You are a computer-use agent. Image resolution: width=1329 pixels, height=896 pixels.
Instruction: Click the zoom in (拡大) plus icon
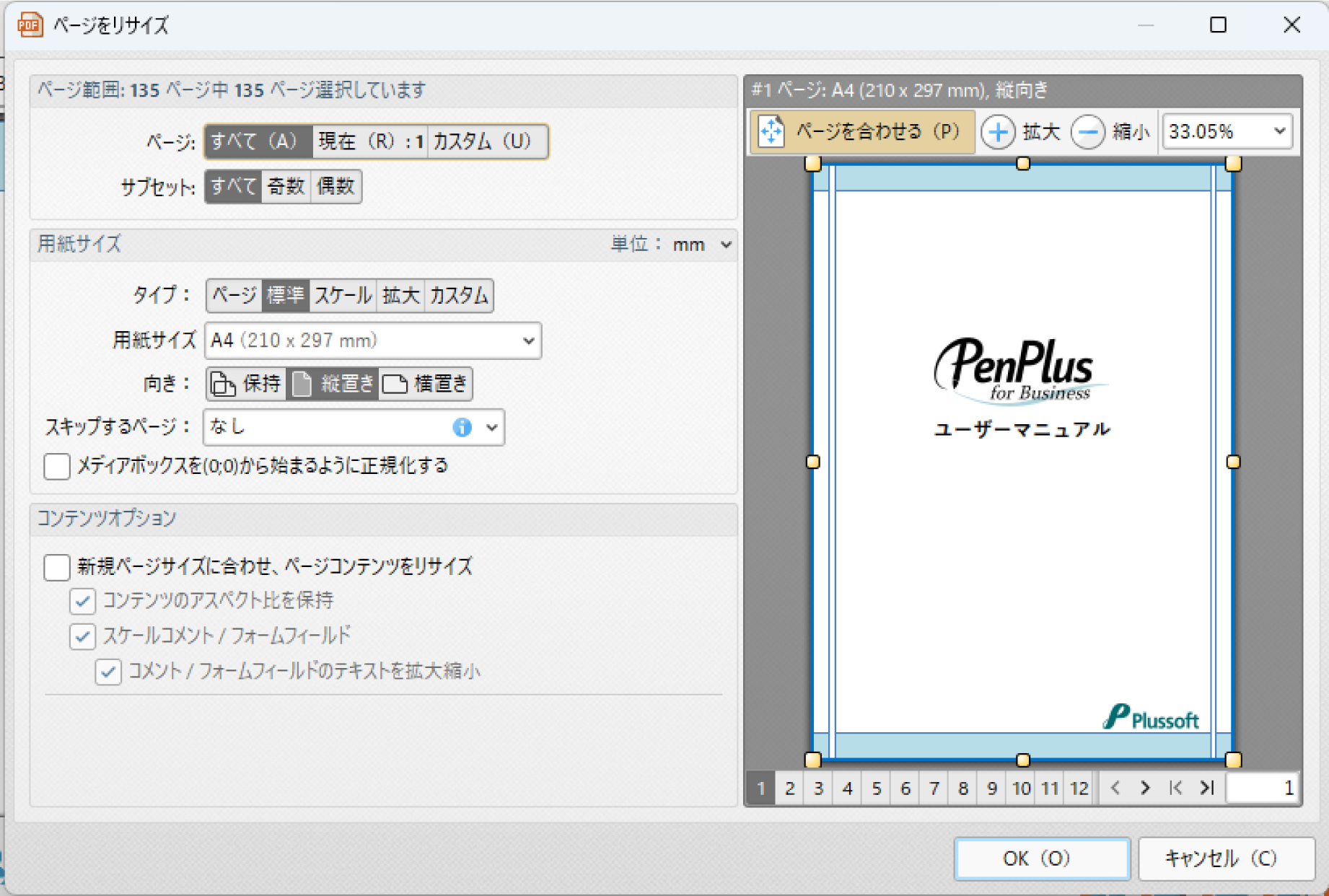click(x=999, y=132)
